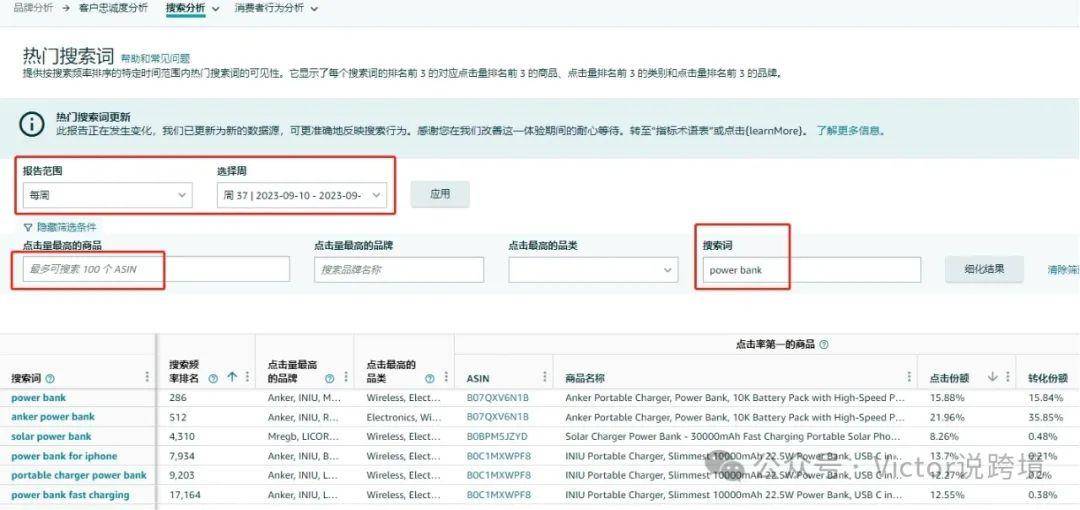The image size is (1080, 510).
Task: Click the rank value 512
Action: pyautogui.click(x=178, y=417)
